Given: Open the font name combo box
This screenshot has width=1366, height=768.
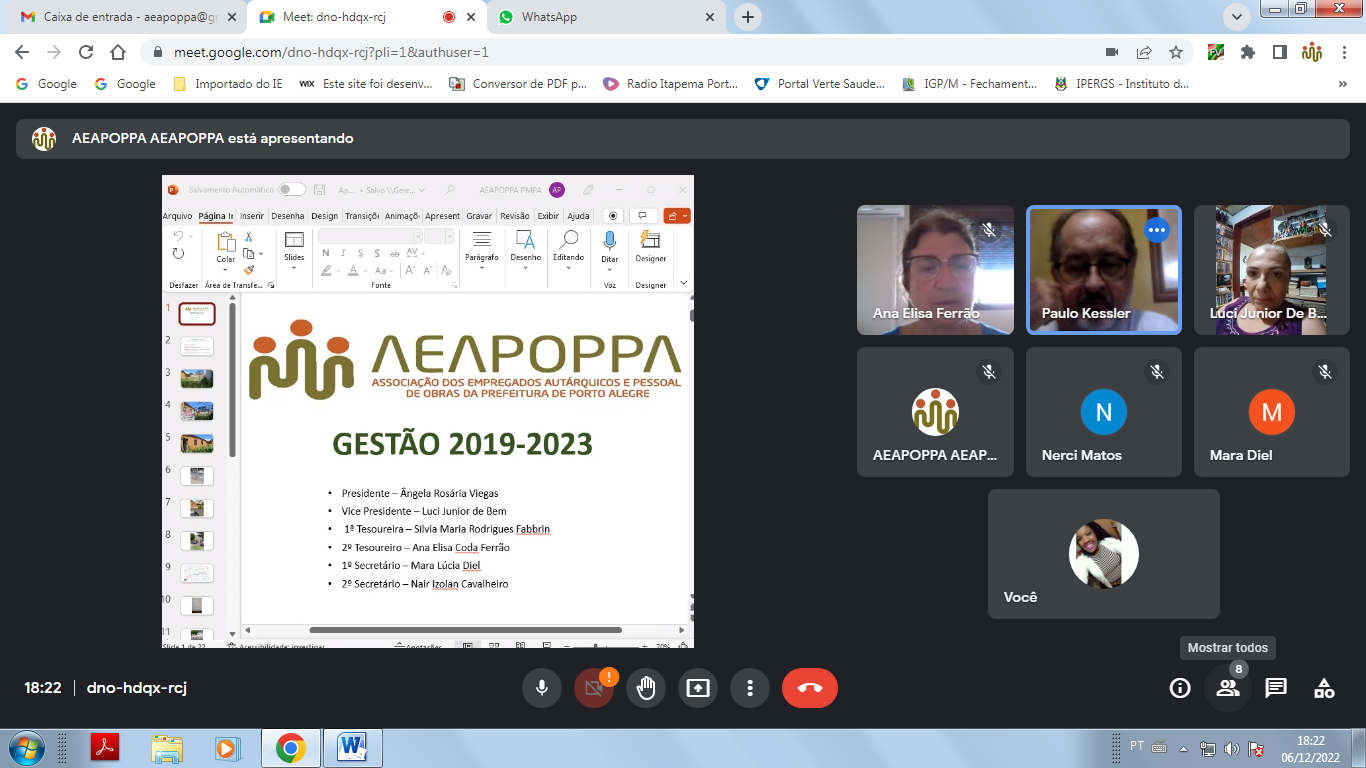Looking at the screenshot, I should 369,236.
